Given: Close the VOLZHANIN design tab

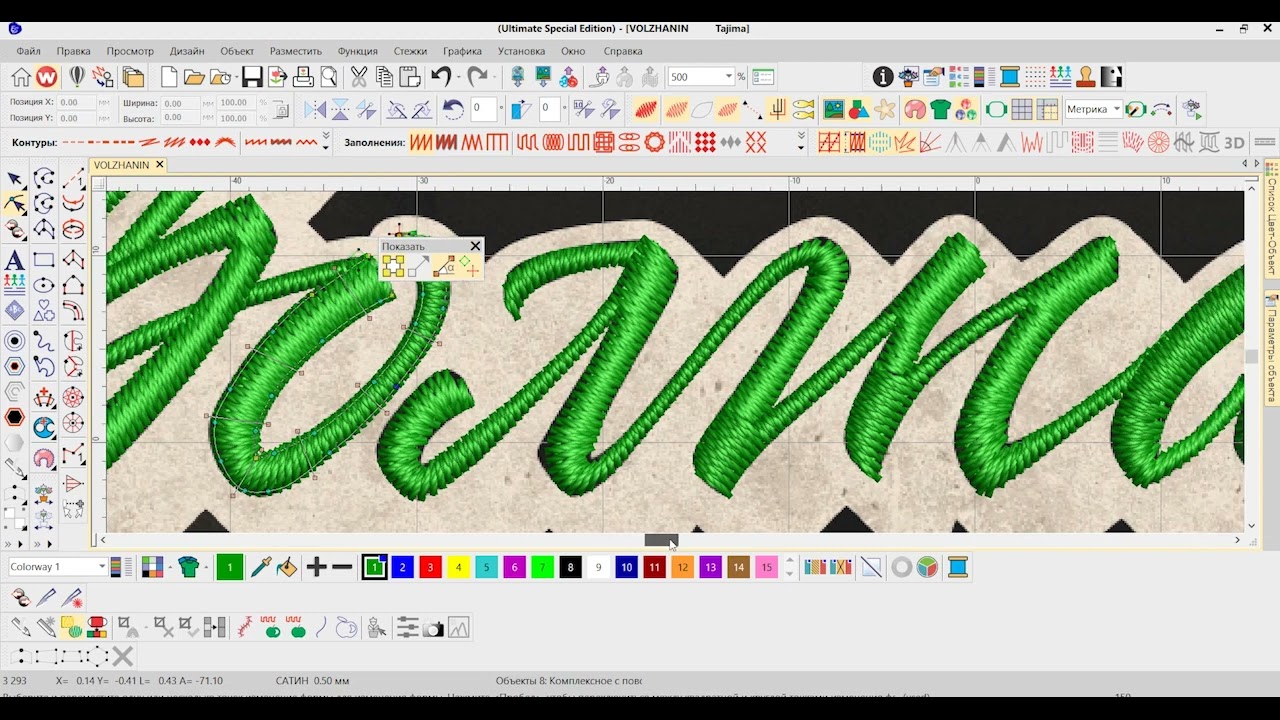Looking at the screenshot, I should tap(159, 165).
